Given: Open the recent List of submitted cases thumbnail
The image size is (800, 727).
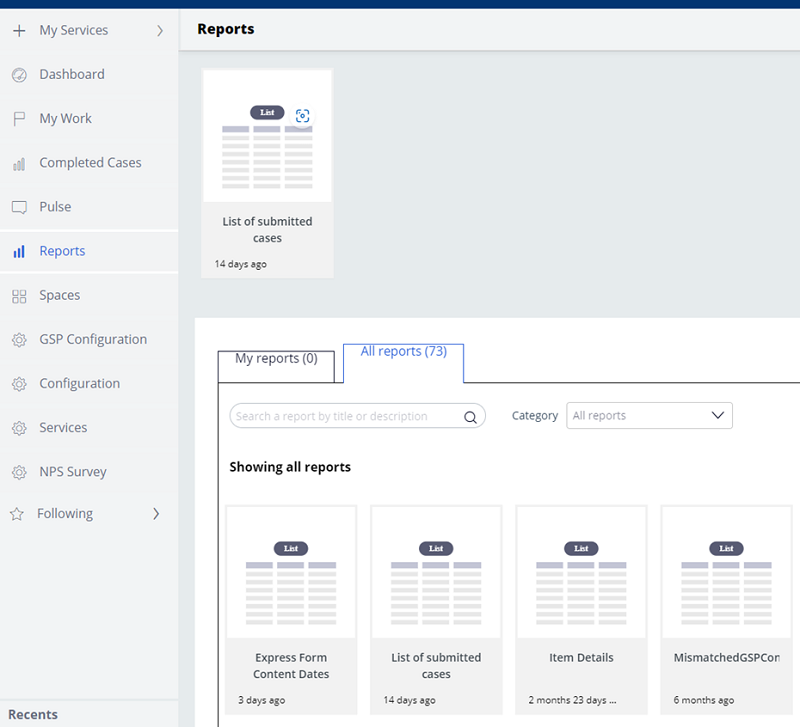Looking at the screenshot, I should coord(267,136).
